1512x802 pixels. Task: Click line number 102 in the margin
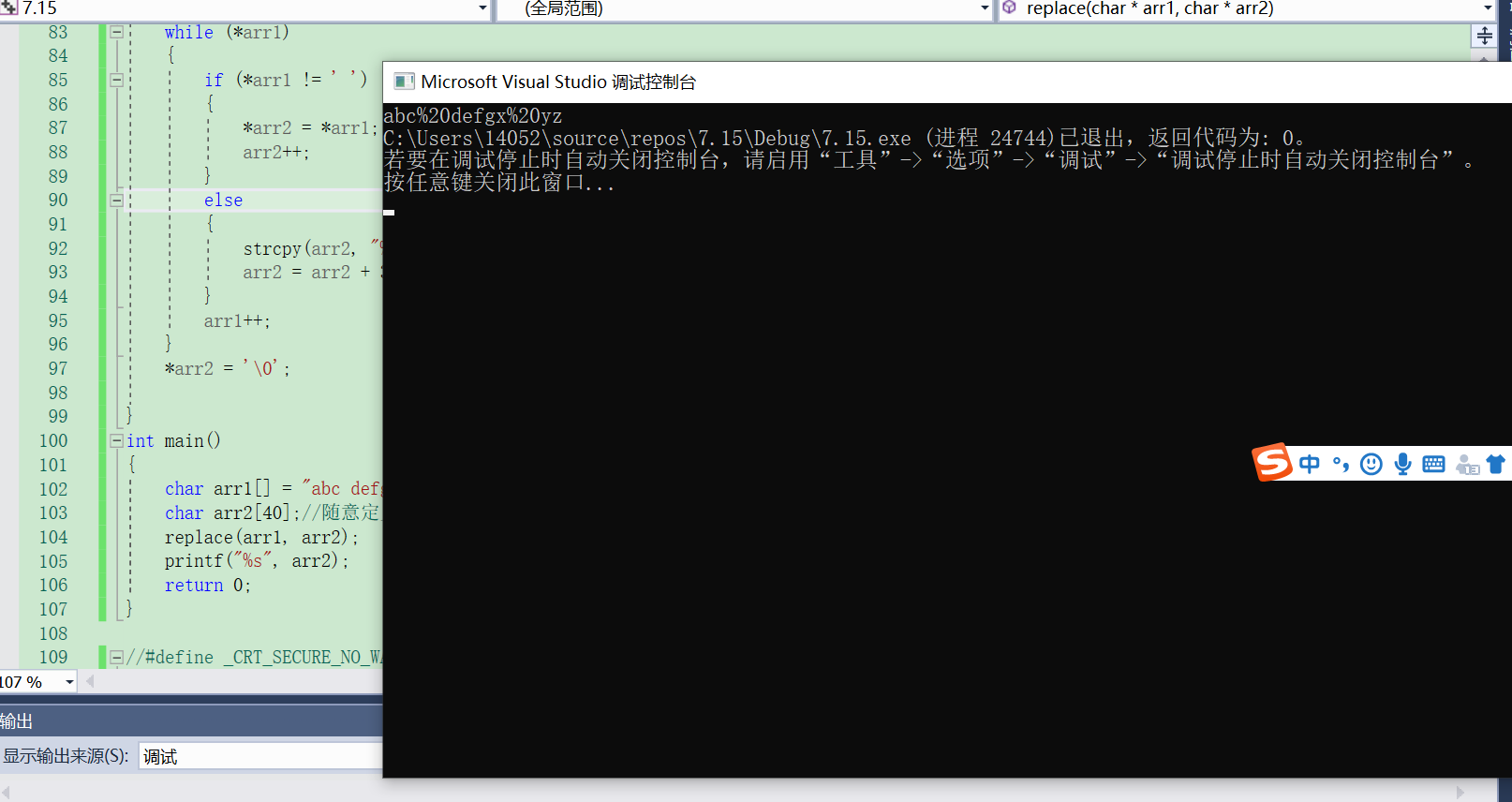[x=53, y=489]
